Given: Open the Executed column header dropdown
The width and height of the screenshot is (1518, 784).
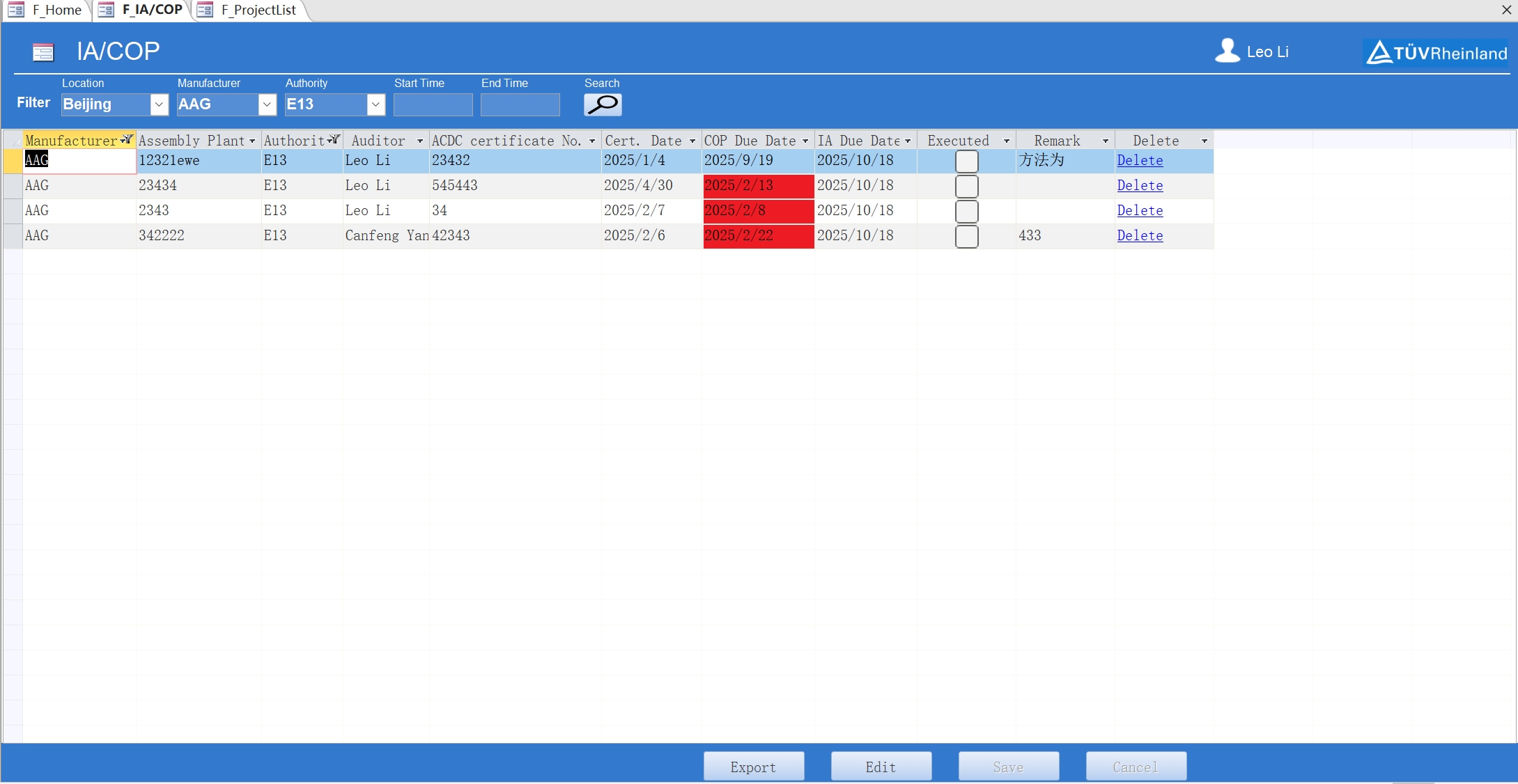Looking at the screenshot, I should [x=1007, y=141].
